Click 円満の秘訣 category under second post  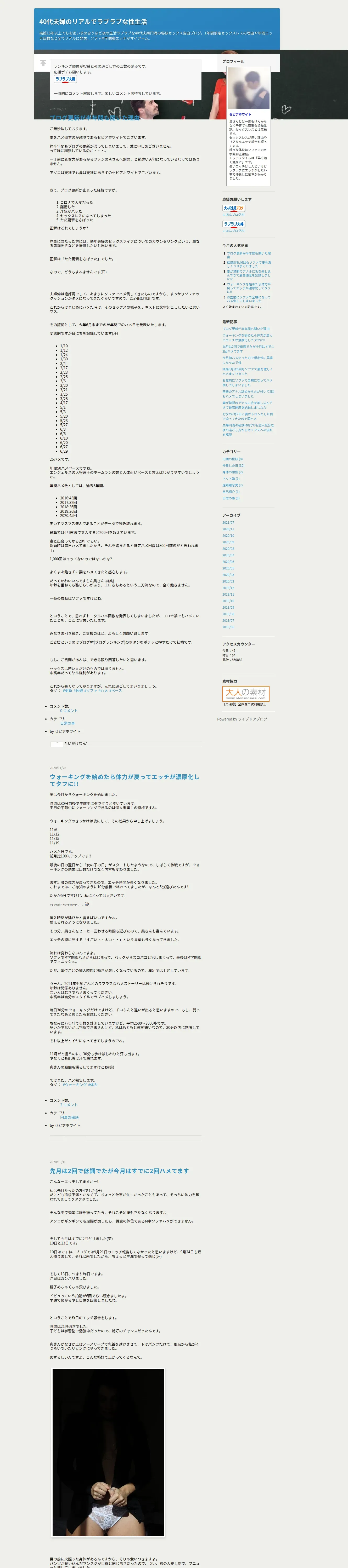click(70, 1117)
